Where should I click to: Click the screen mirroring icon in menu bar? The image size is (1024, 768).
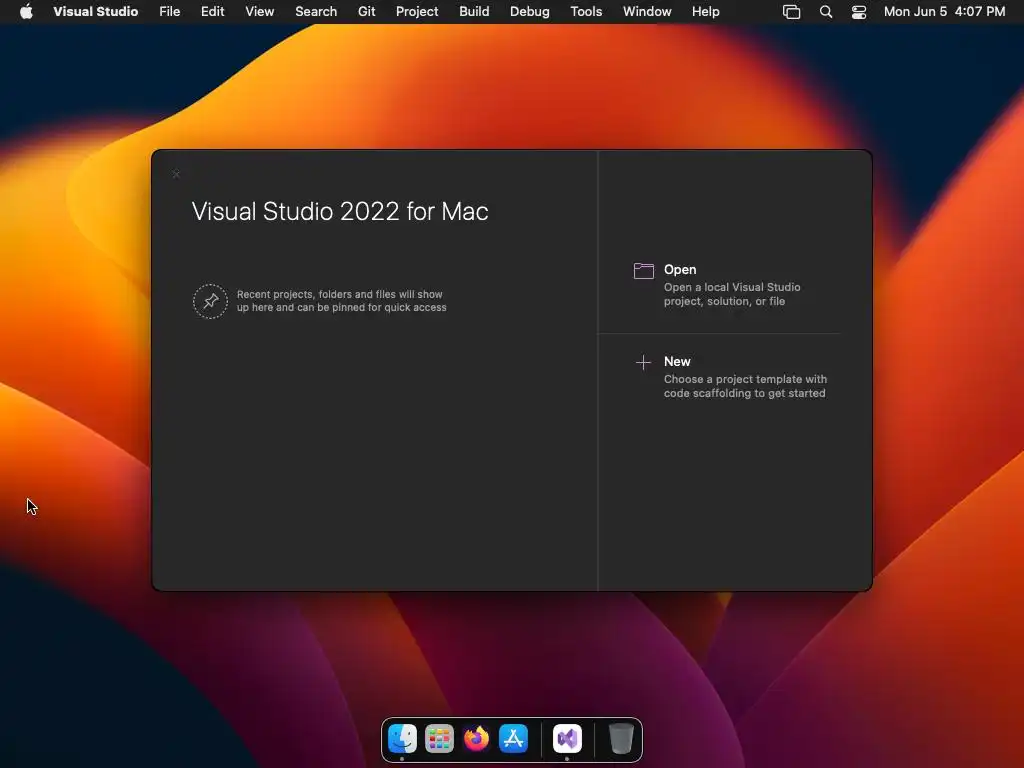click(x=792, y=12)
